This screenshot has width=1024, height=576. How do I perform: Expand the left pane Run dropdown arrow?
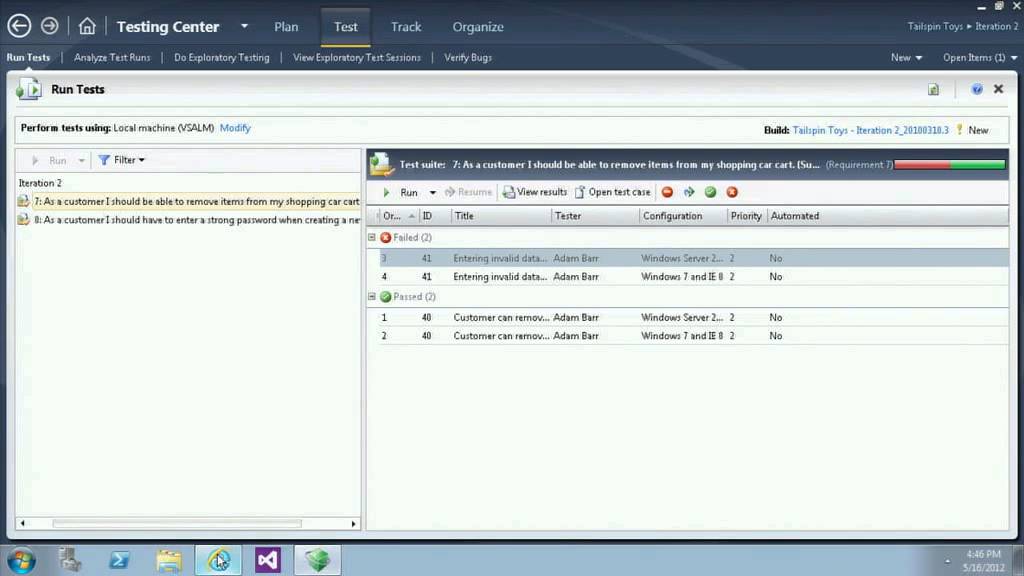pos(82,160)
